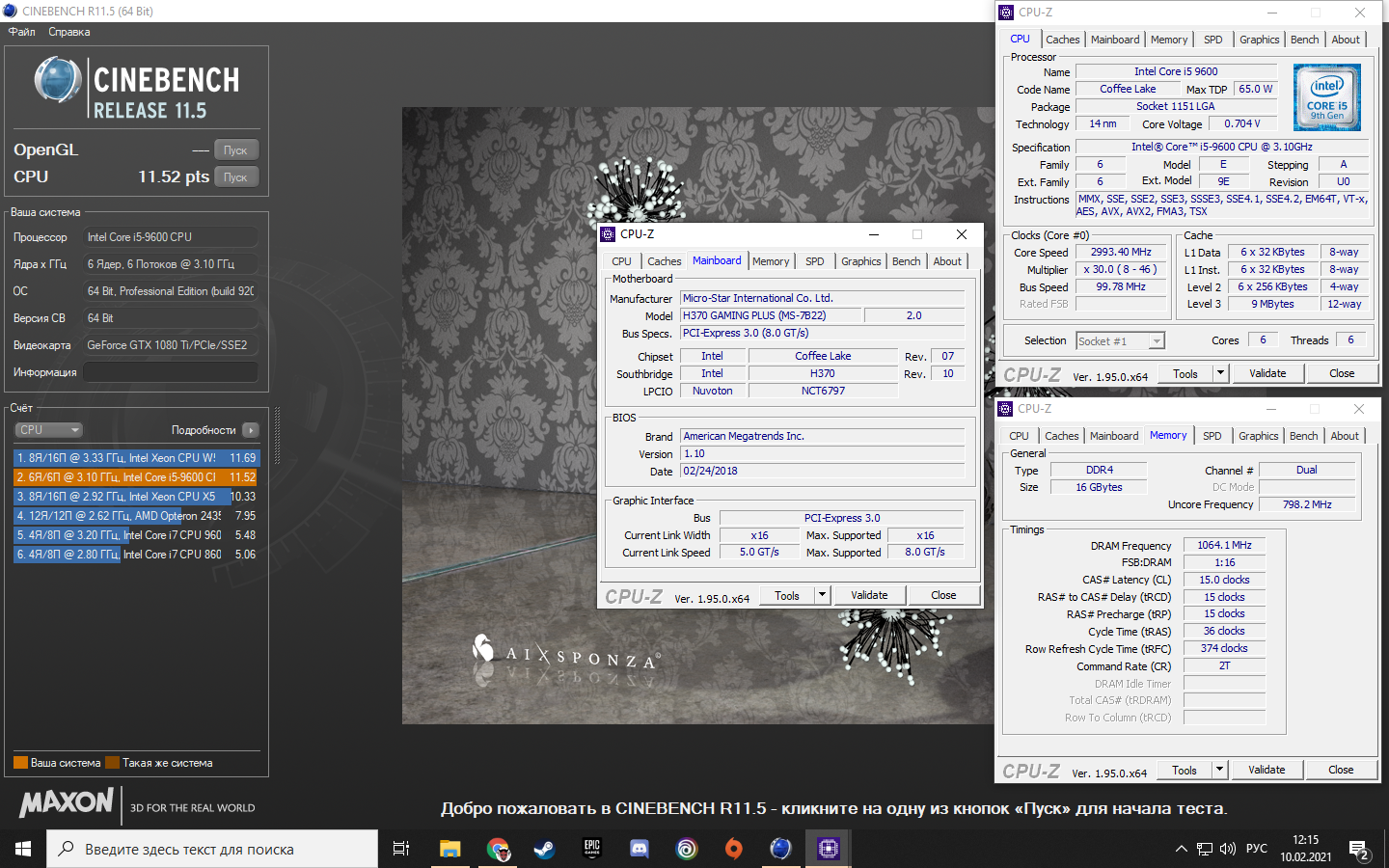Click Tools in the Mainboard CPU-Z window
The height and width of the screenshot is (868, 1389).
[x=787, y=595]
